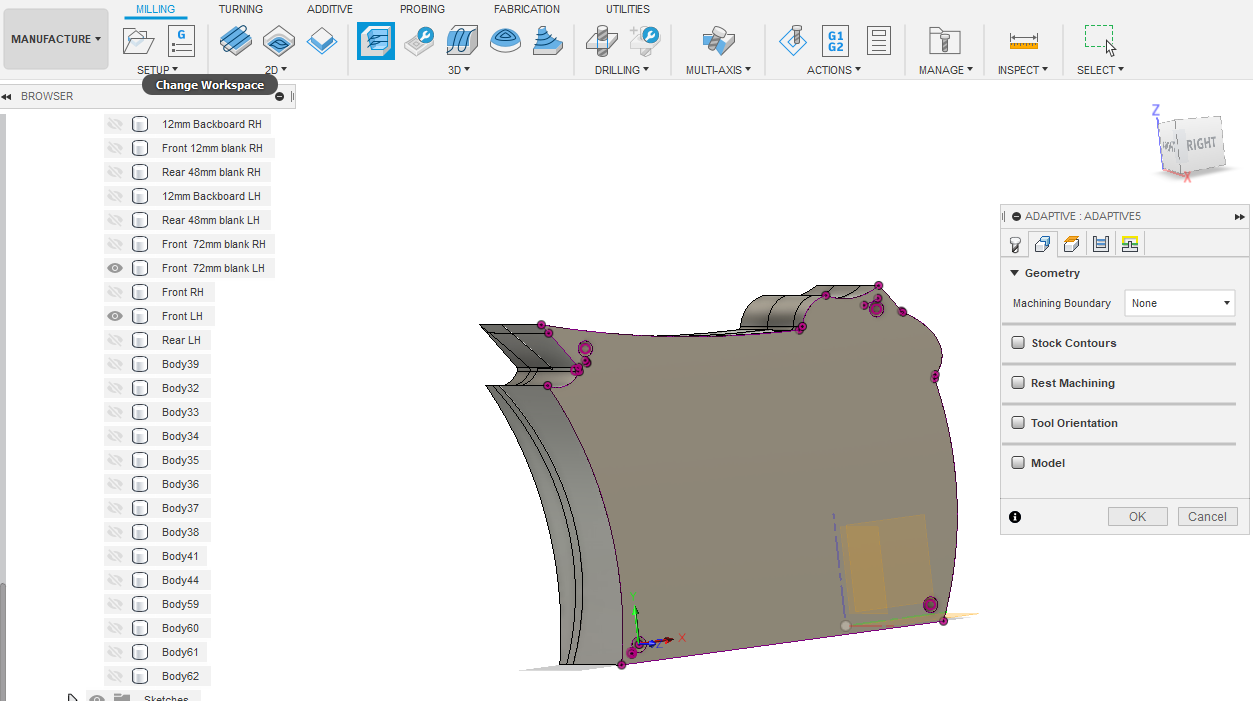Click the Simulate action icon

794,41
